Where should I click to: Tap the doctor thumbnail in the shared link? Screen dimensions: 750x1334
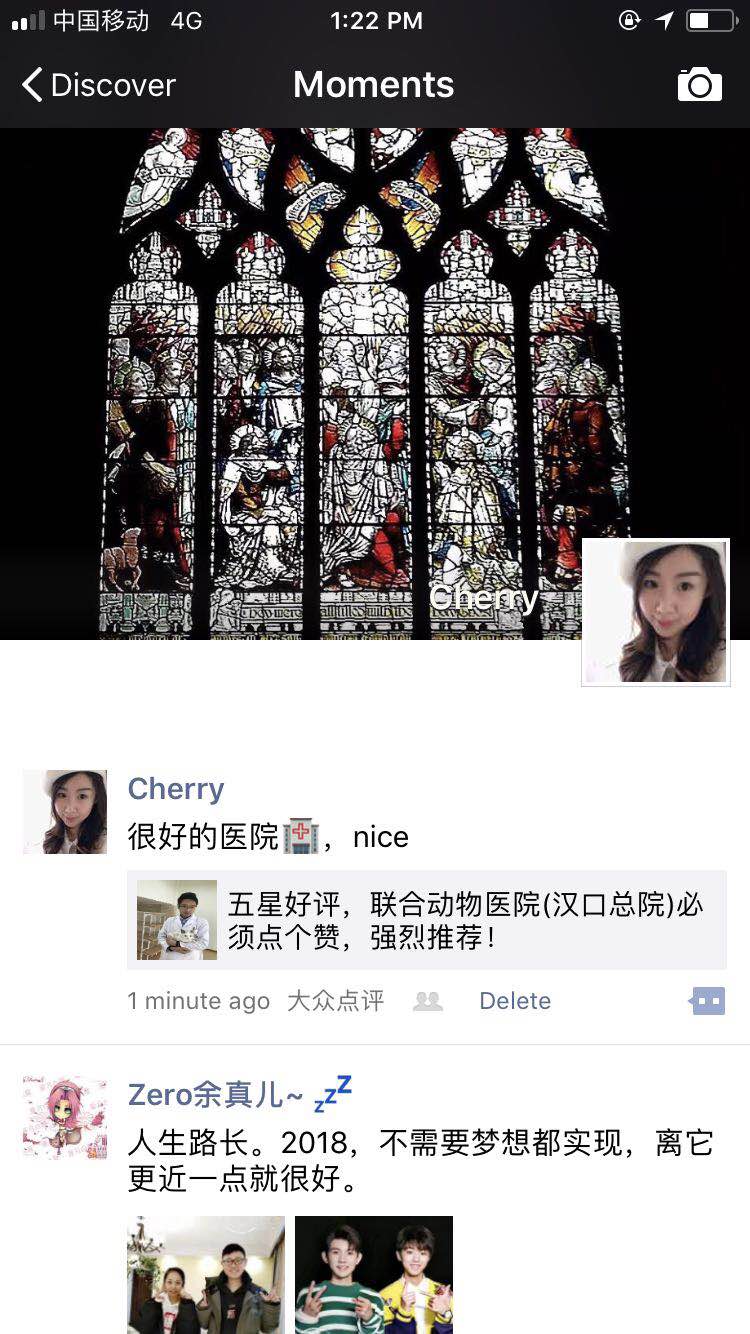coord(177,920)
